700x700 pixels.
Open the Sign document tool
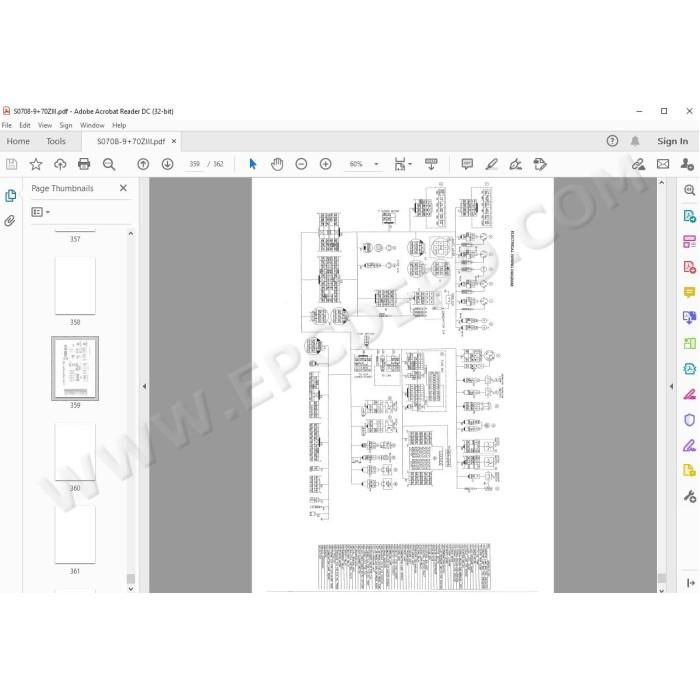pyautogui.click(x=516, y=164)
